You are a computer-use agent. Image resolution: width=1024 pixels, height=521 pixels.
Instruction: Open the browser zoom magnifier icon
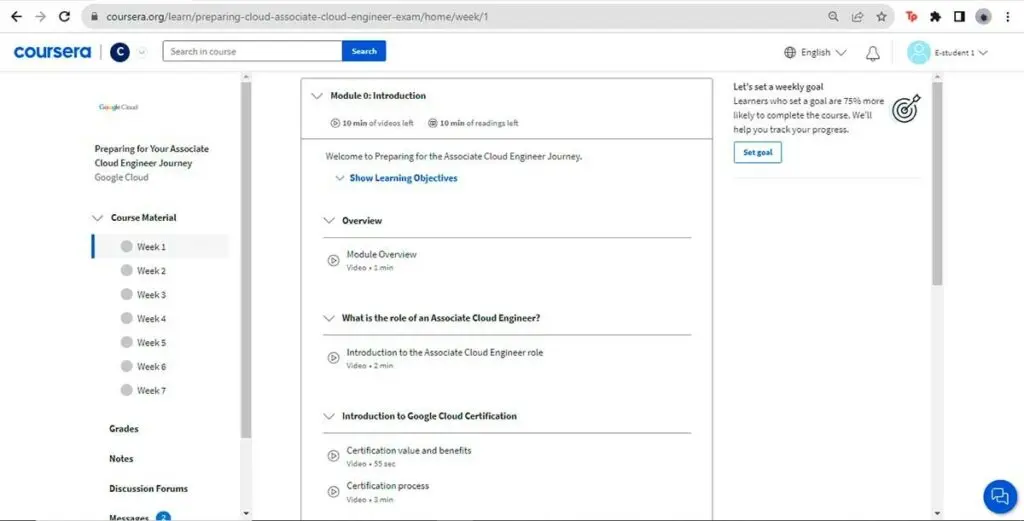point(833,17)
